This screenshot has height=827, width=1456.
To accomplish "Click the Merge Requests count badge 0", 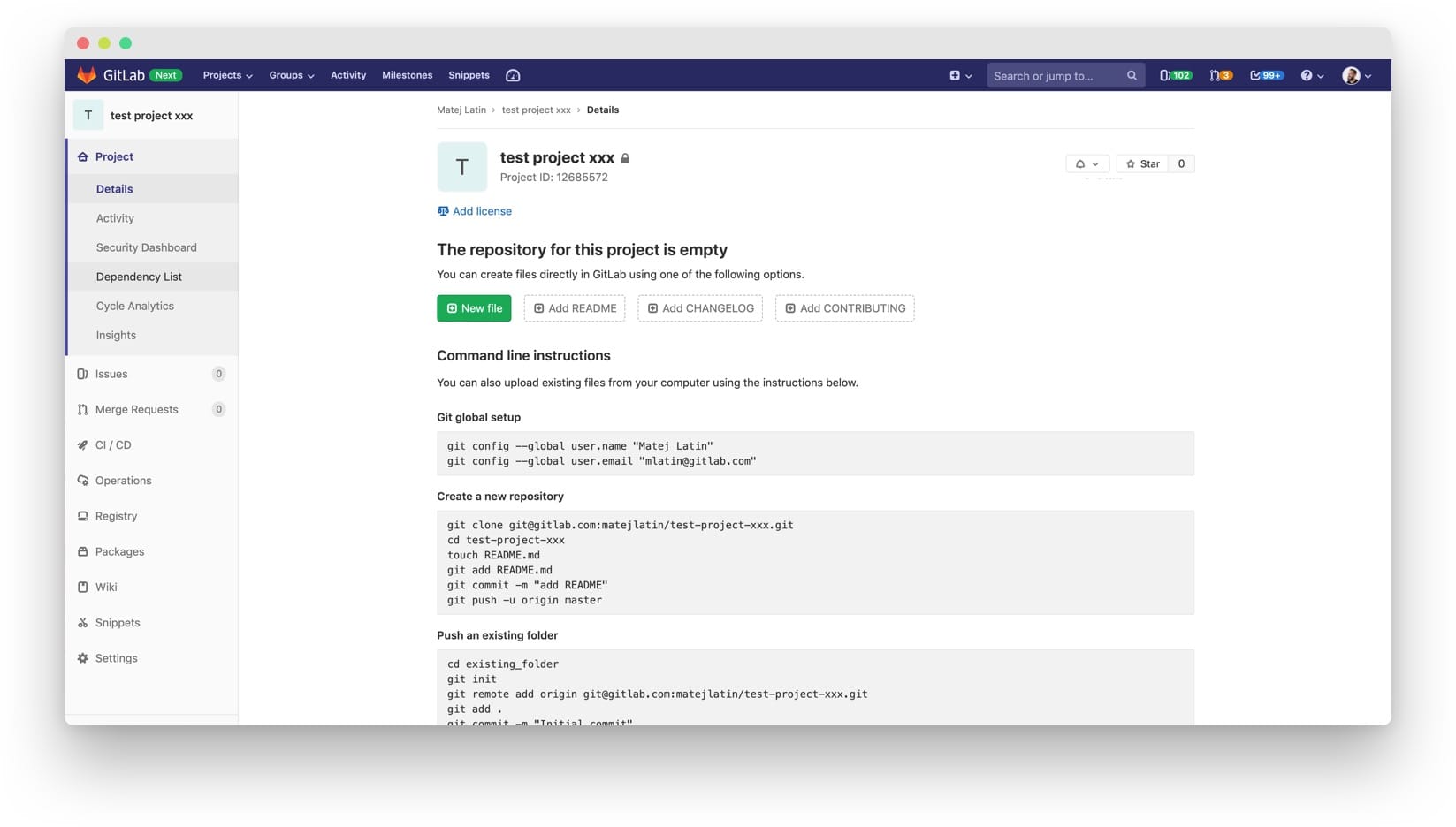I will coord(218,409).
